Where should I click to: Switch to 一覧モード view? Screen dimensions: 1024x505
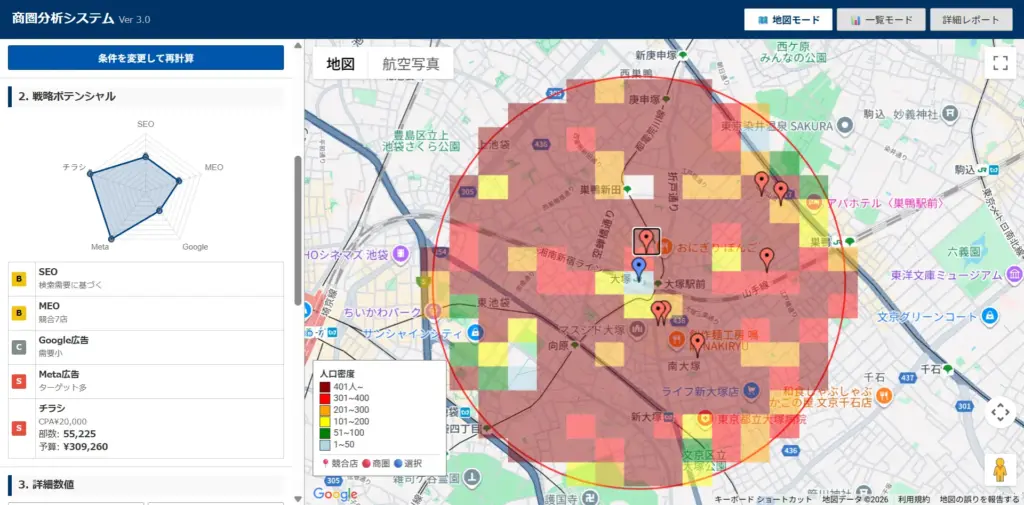(881, 20)
